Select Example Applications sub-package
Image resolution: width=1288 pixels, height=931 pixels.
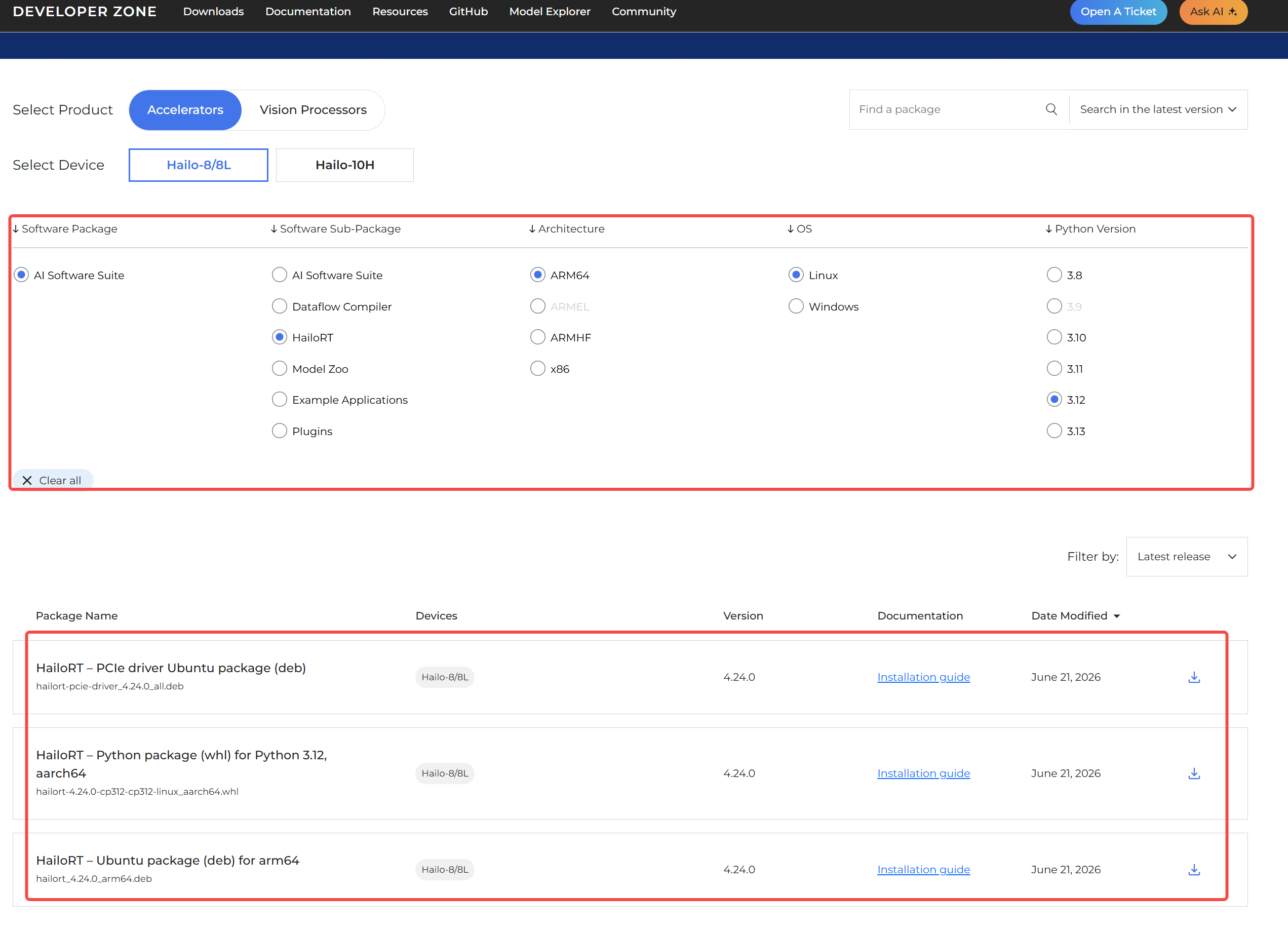pos(340,400)
